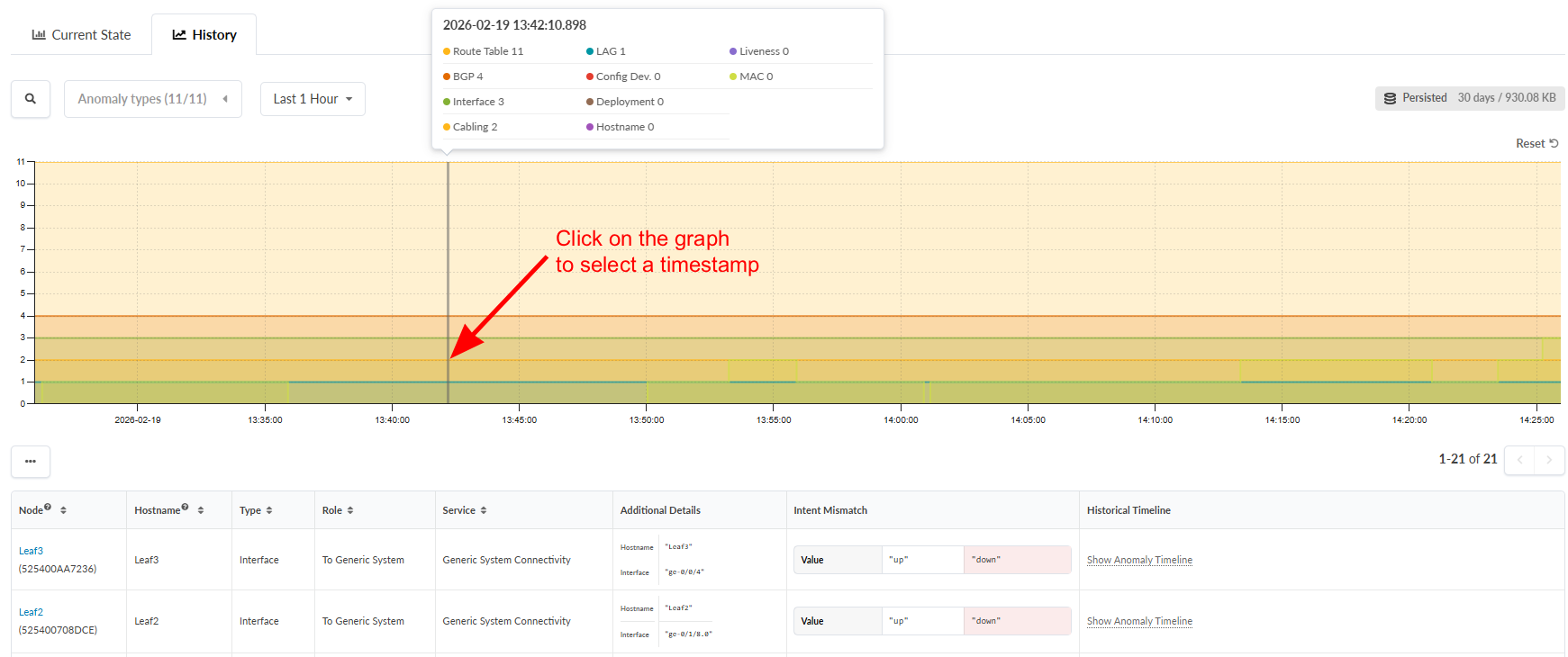The width and height of the screenshot is (1568, 657).
Task: Sort table by the Role column arrows
Action: [350, 510]
